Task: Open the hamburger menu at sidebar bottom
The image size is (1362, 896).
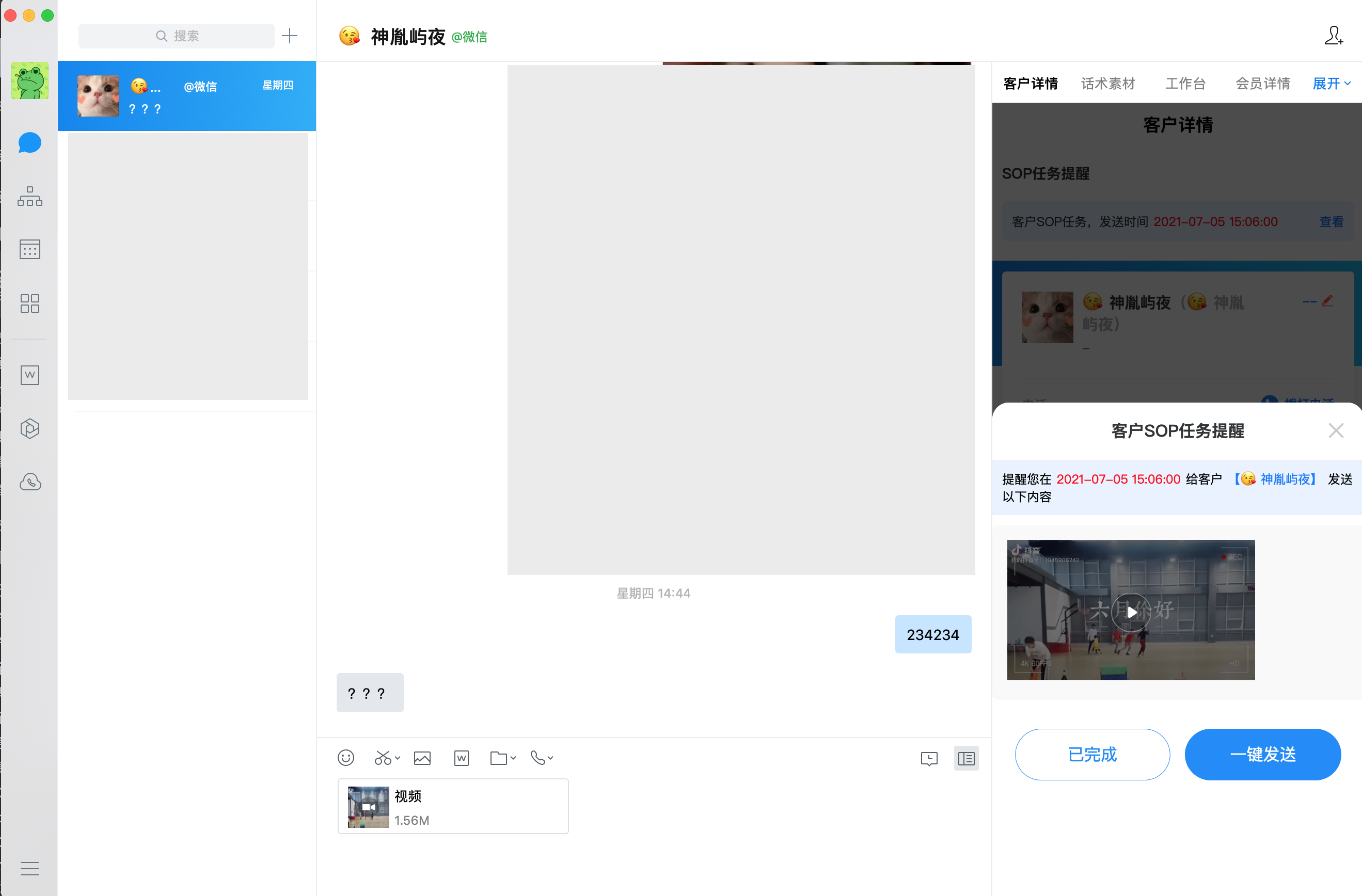Action: (x=30, y=869)
